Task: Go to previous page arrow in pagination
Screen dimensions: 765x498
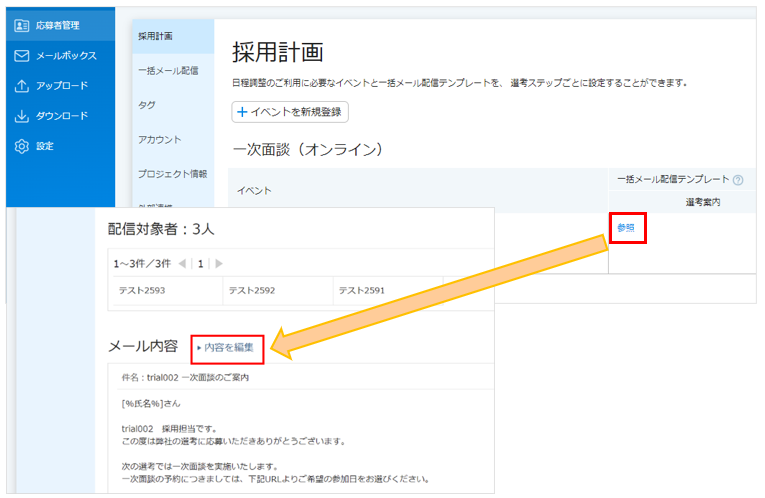Action: click(x=182, y=263)
